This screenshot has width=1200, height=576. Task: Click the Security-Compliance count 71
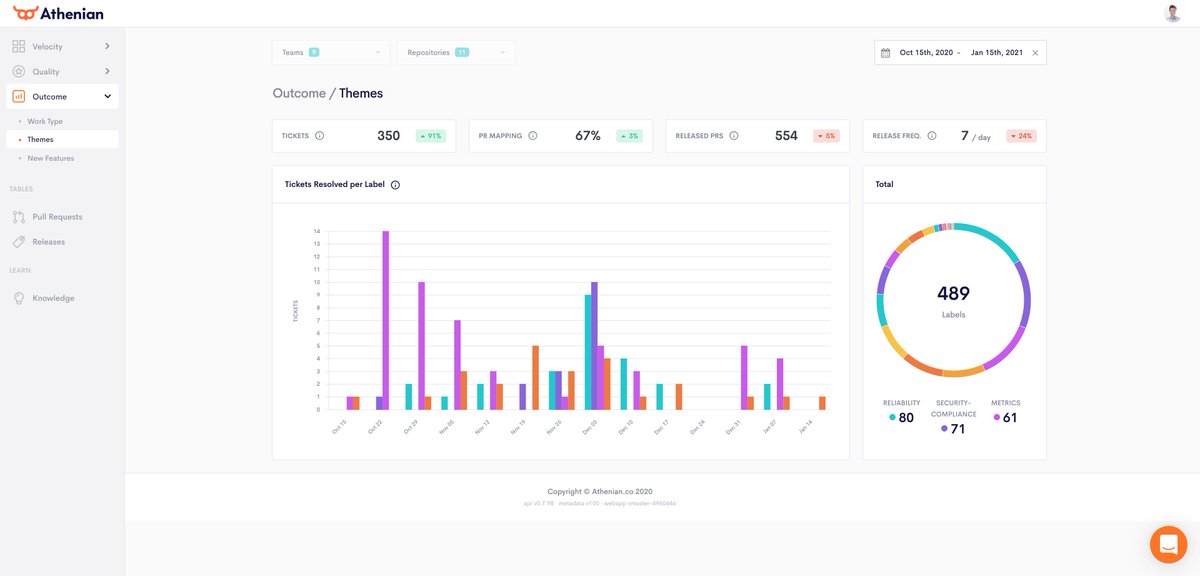tap(957, 429)
